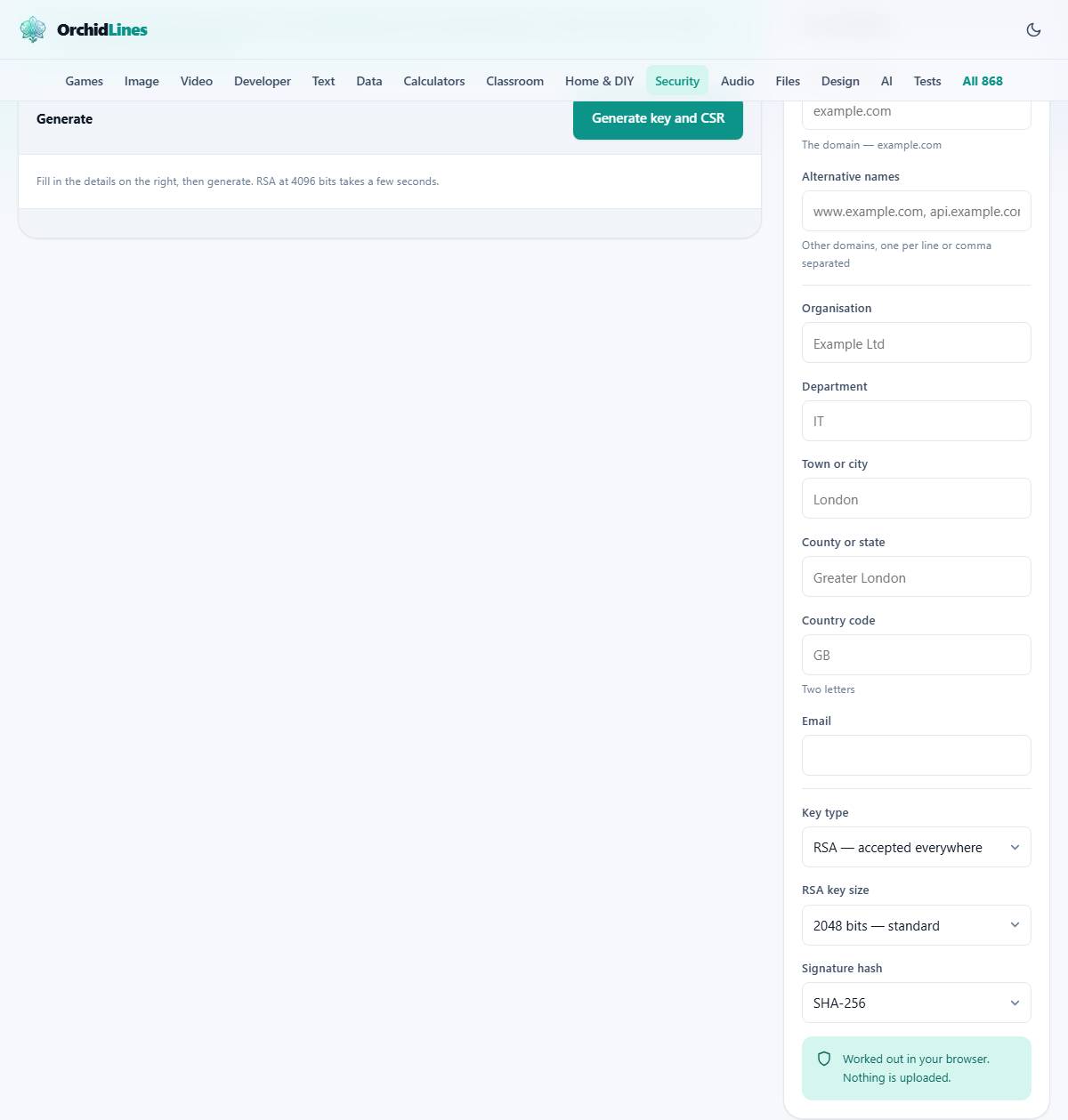
Task: Select the Security category tab
Action: click(x=677, y=81)
